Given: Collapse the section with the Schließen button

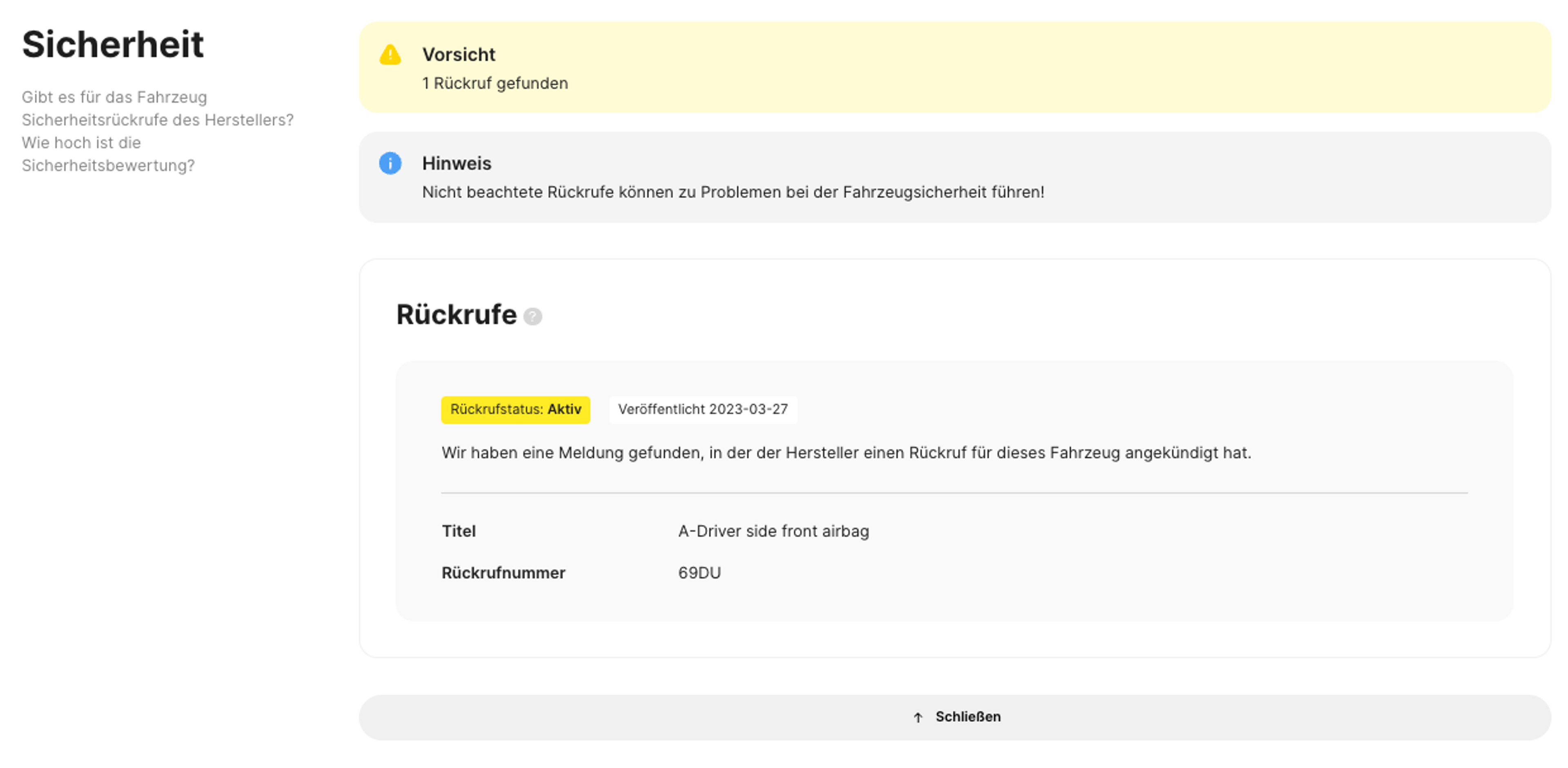Looking at the screenshot, I should point(968,717).
